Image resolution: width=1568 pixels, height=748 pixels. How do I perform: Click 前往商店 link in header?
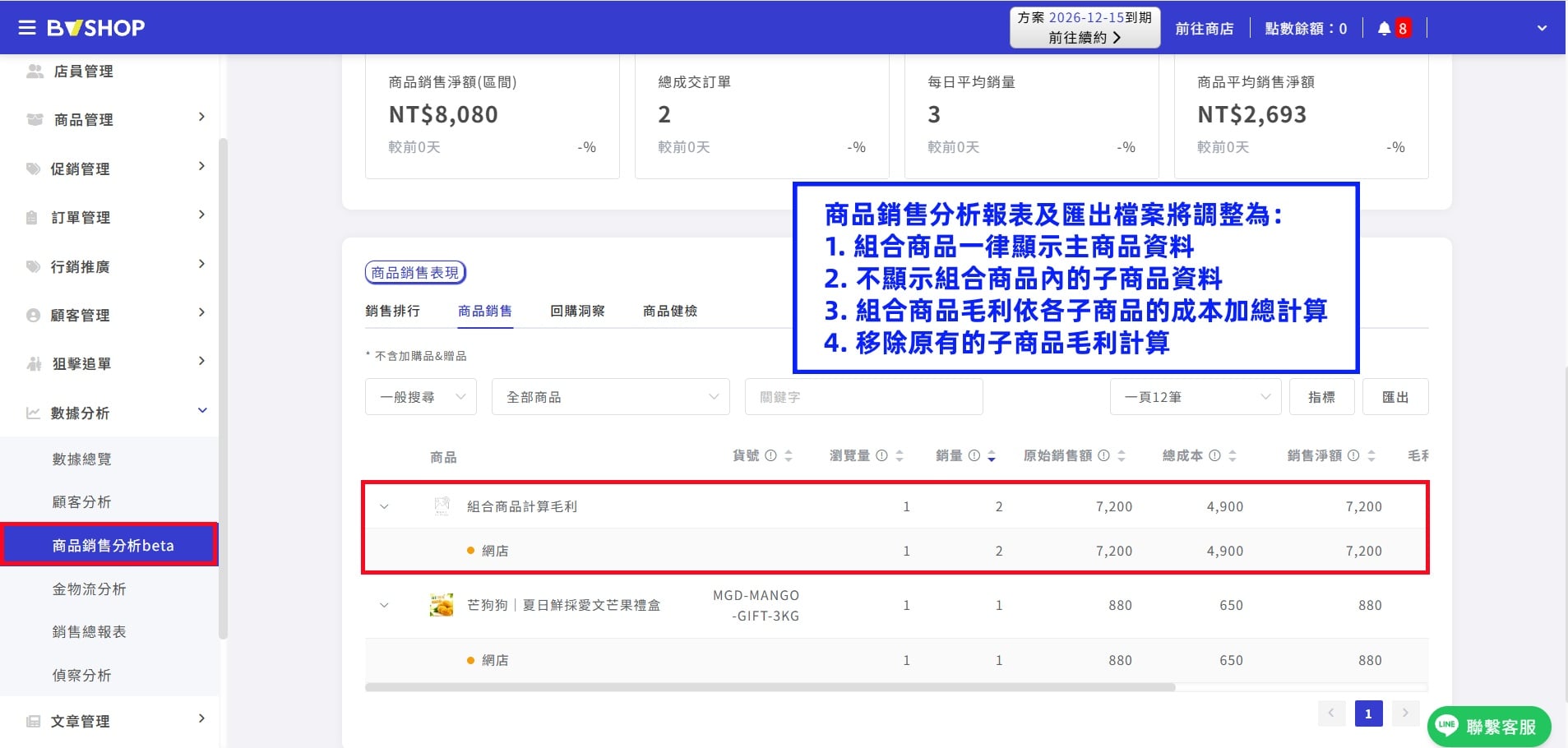point(1205,28)
